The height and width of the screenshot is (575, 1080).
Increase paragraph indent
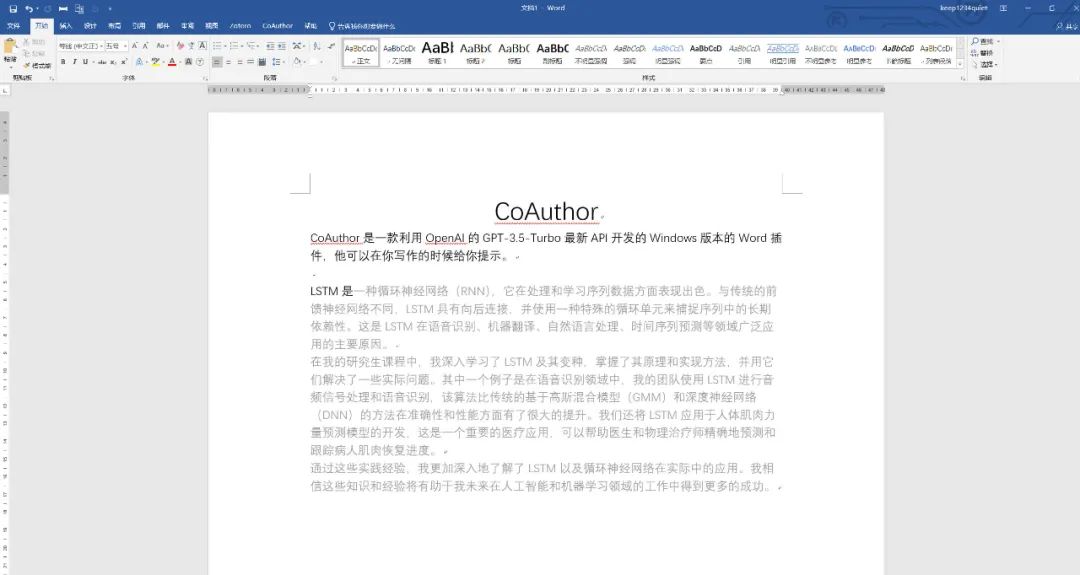[x=282, y=45]
